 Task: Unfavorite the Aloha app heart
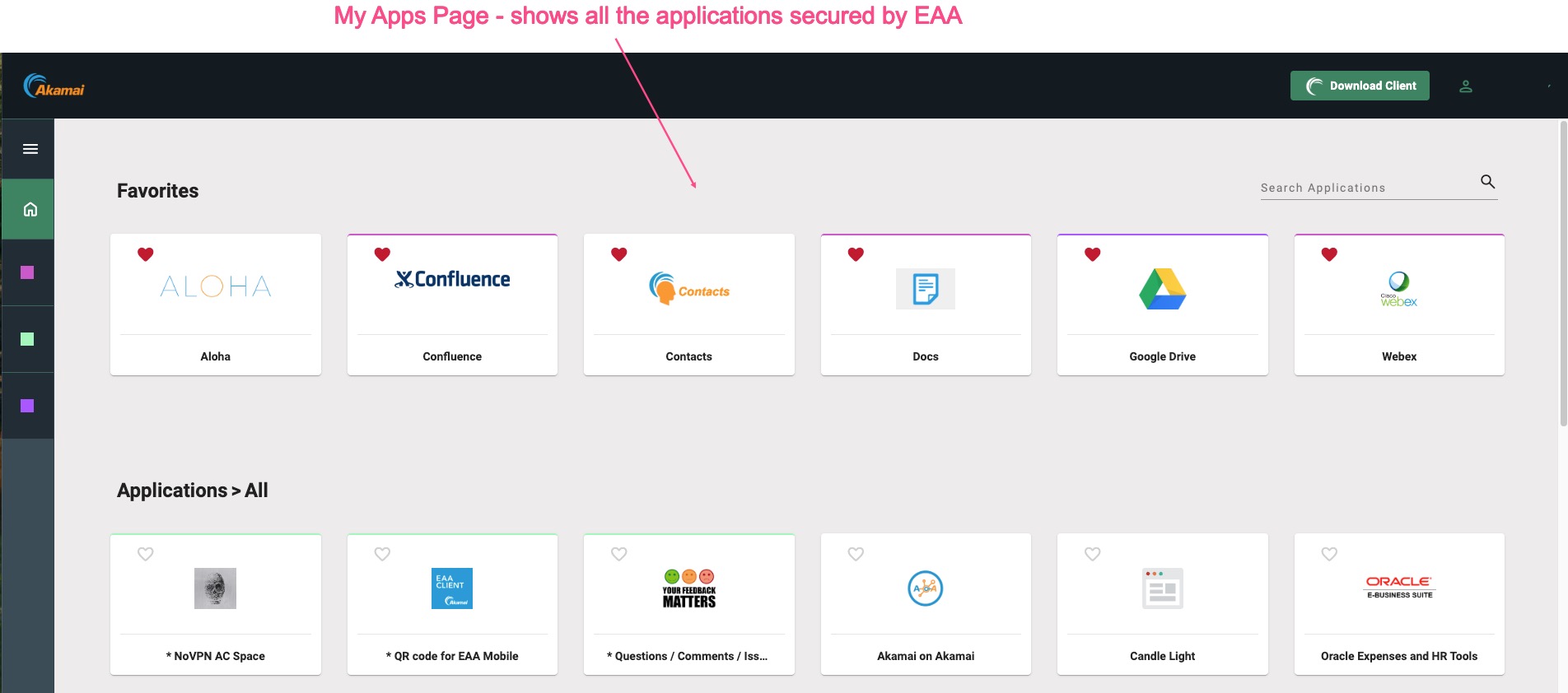146,254
